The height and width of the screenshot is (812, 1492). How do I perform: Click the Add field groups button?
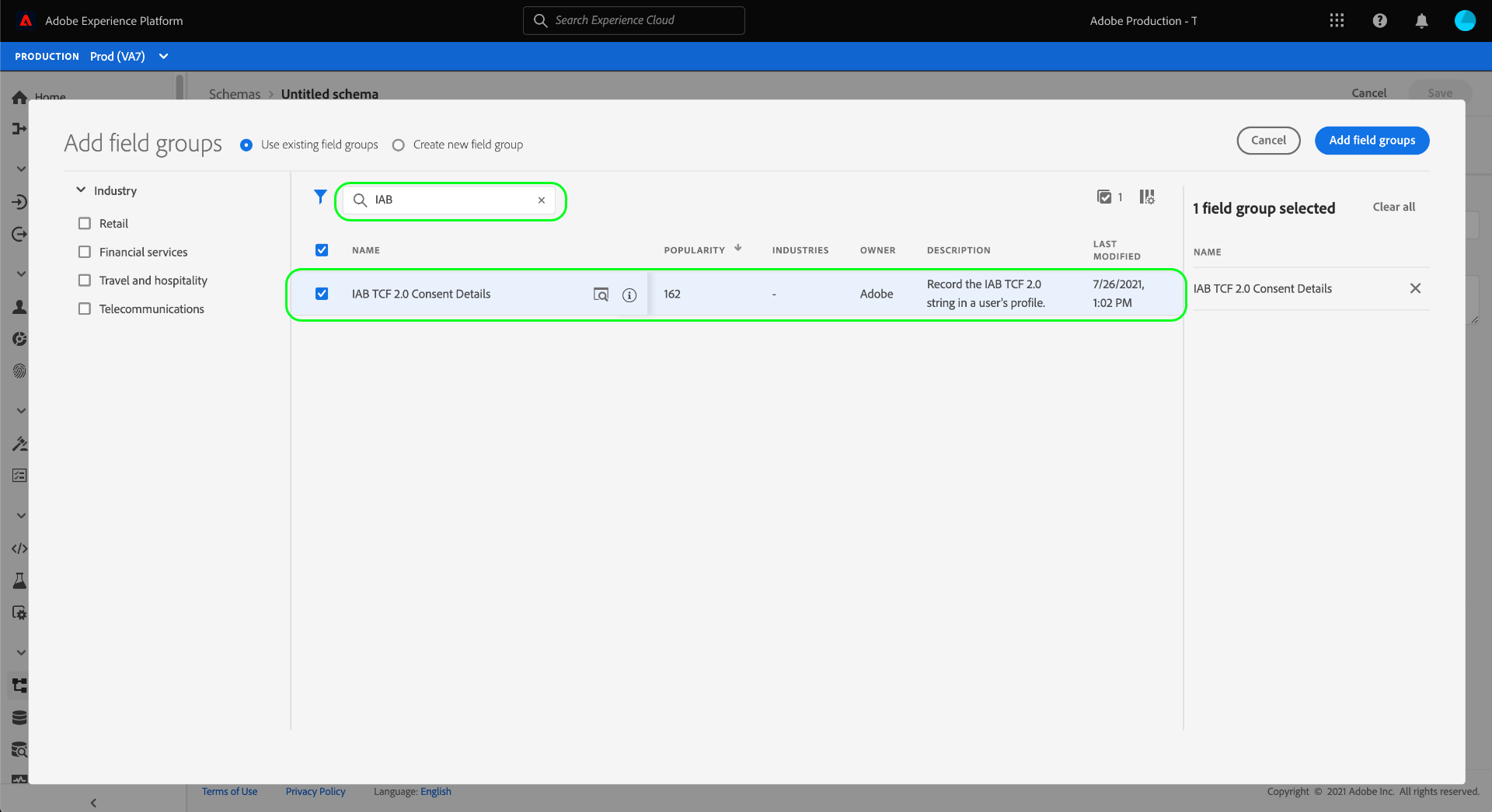click(1372, 141)
